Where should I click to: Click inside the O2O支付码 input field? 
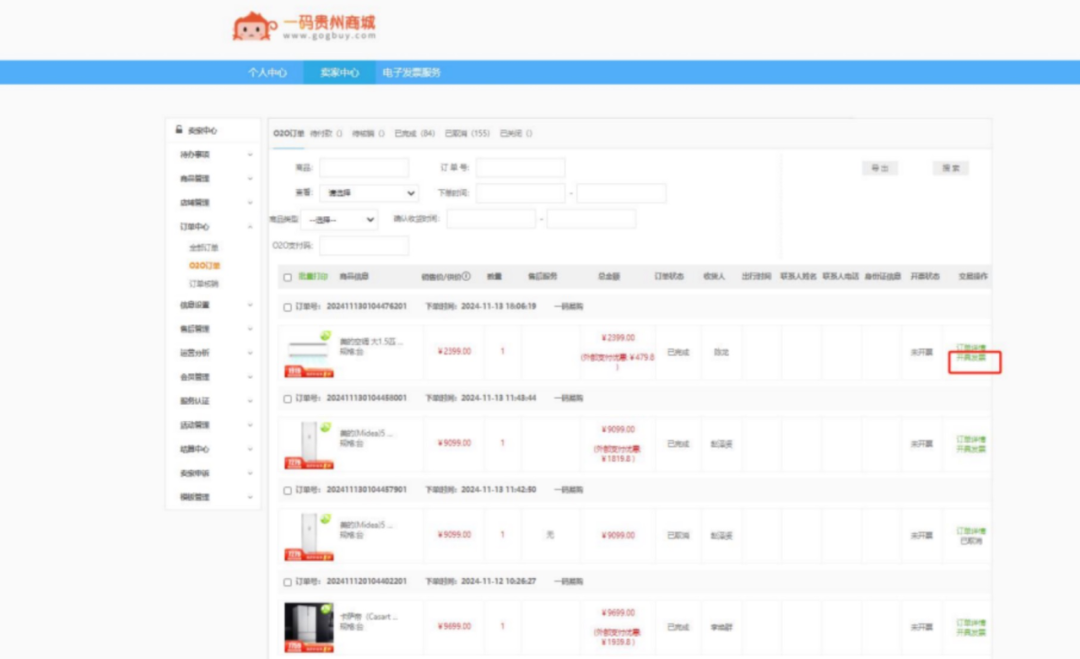365,245
